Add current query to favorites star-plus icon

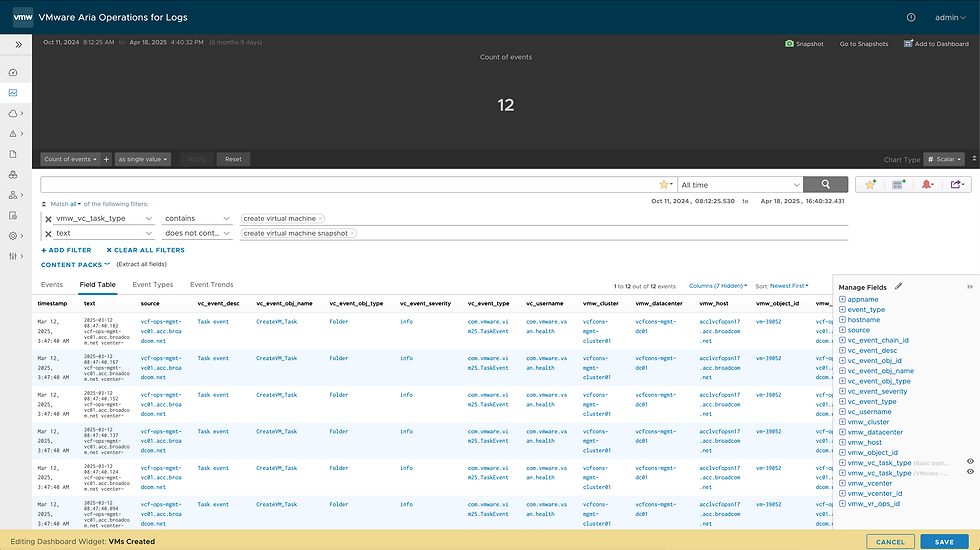[870, 184]
